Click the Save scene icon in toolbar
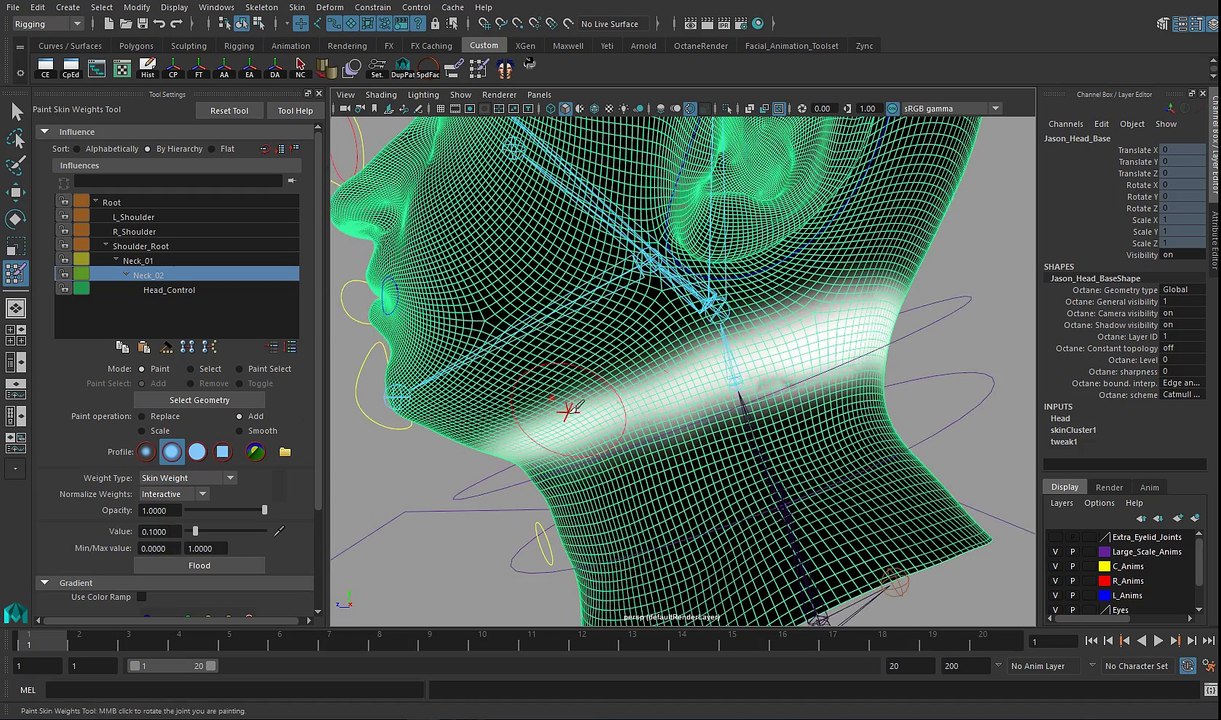Viewport: 1221px width, 720px height. [142, 23]
